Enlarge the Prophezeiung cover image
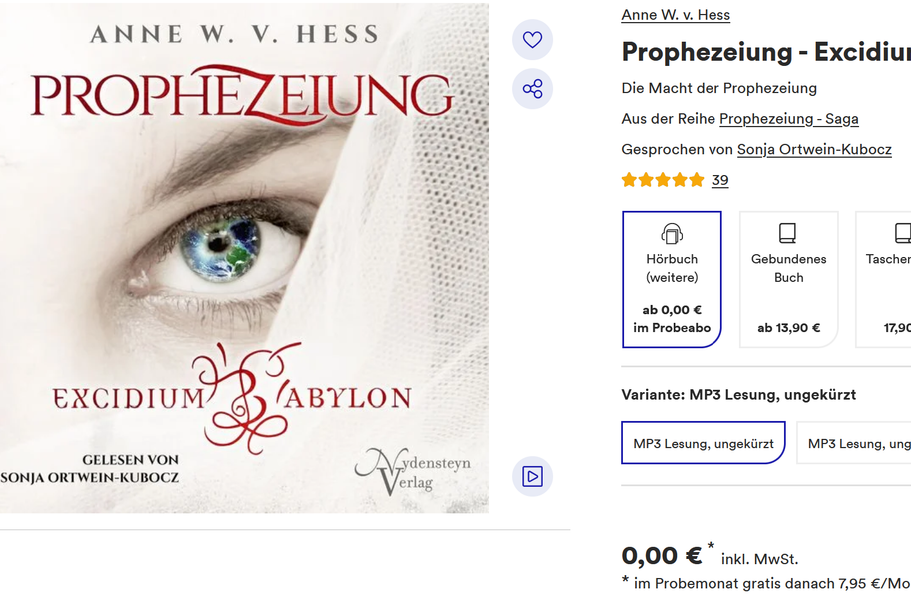 click(x=244, y=258)
